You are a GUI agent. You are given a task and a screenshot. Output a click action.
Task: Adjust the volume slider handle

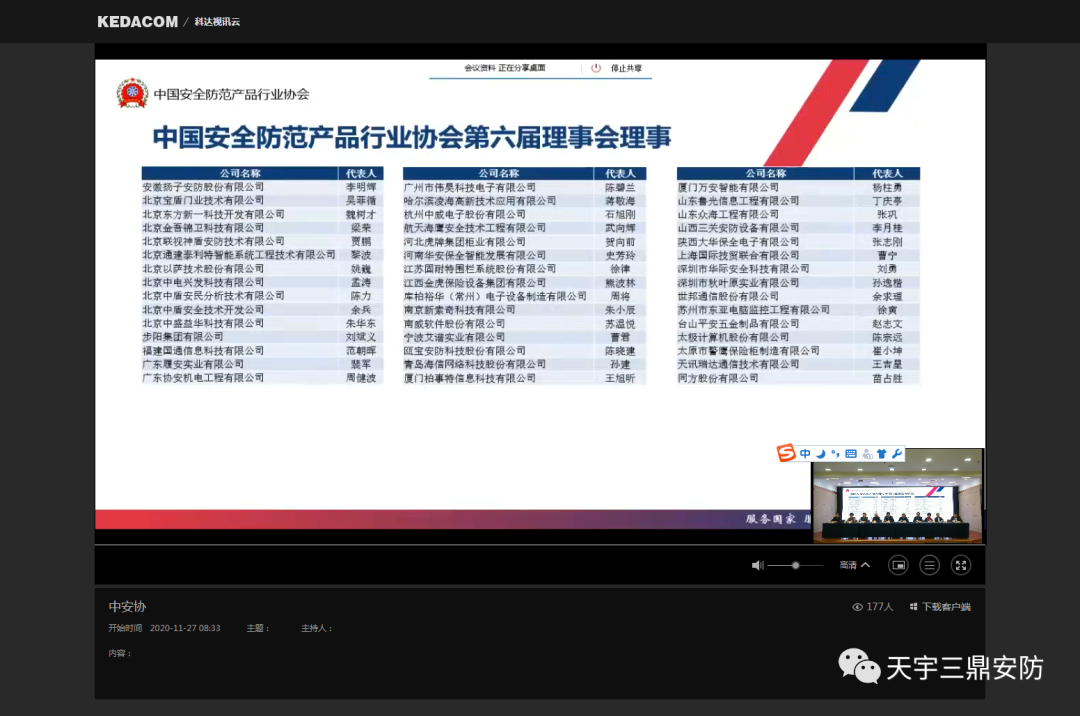click(x=795, y=565)
